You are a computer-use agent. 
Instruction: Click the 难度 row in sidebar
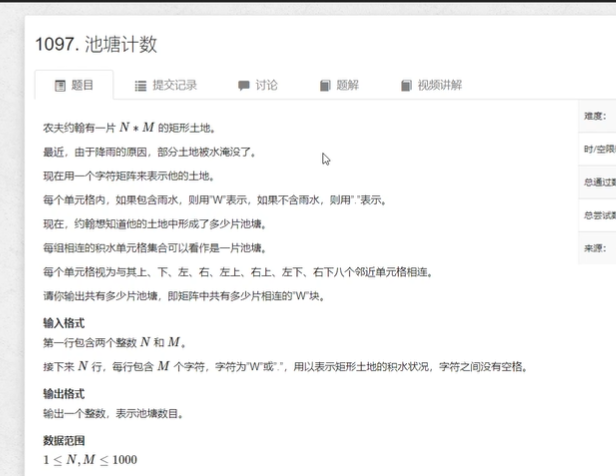597,116
